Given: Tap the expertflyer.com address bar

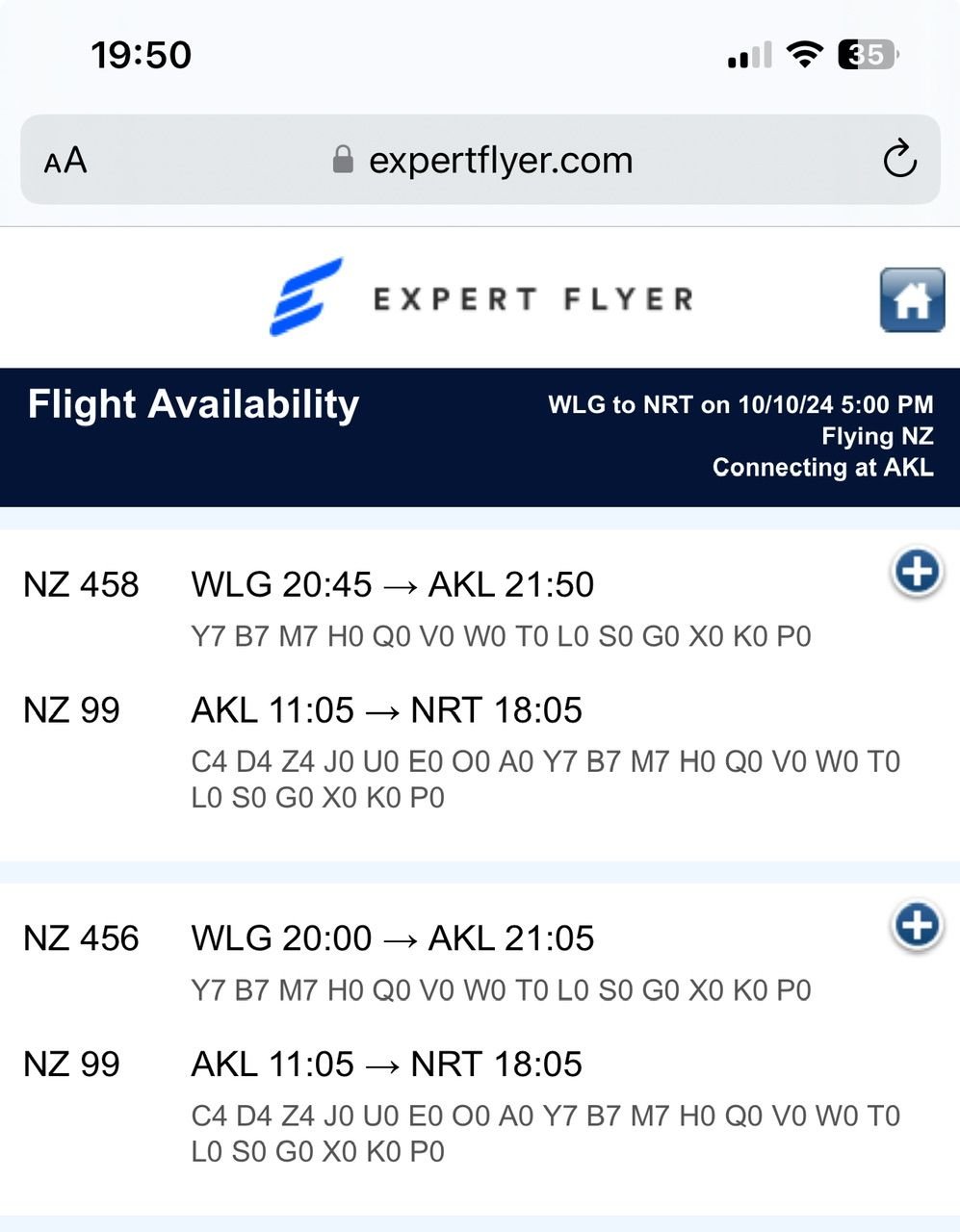Looking at the screenshot, I should coord(500,160).
